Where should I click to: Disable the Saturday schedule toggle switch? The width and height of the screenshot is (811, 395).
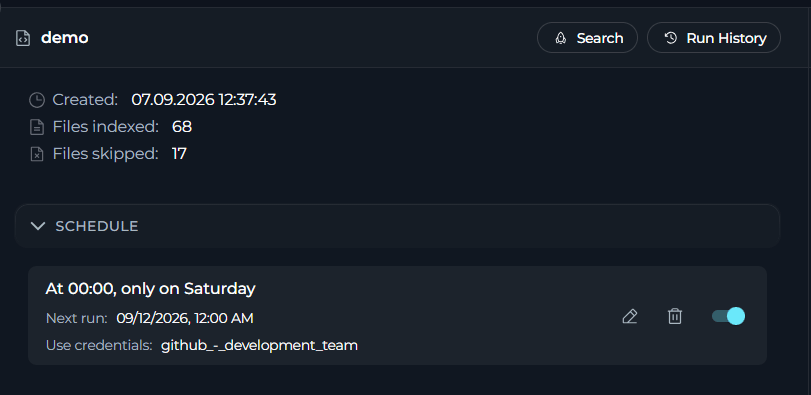tap(729, 316)
